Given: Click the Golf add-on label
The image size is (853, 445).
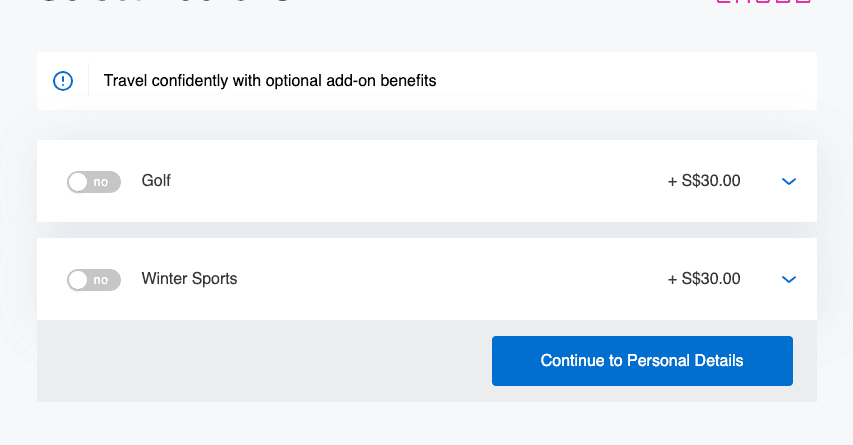Looking at the screenshot, I should (156, 181).
